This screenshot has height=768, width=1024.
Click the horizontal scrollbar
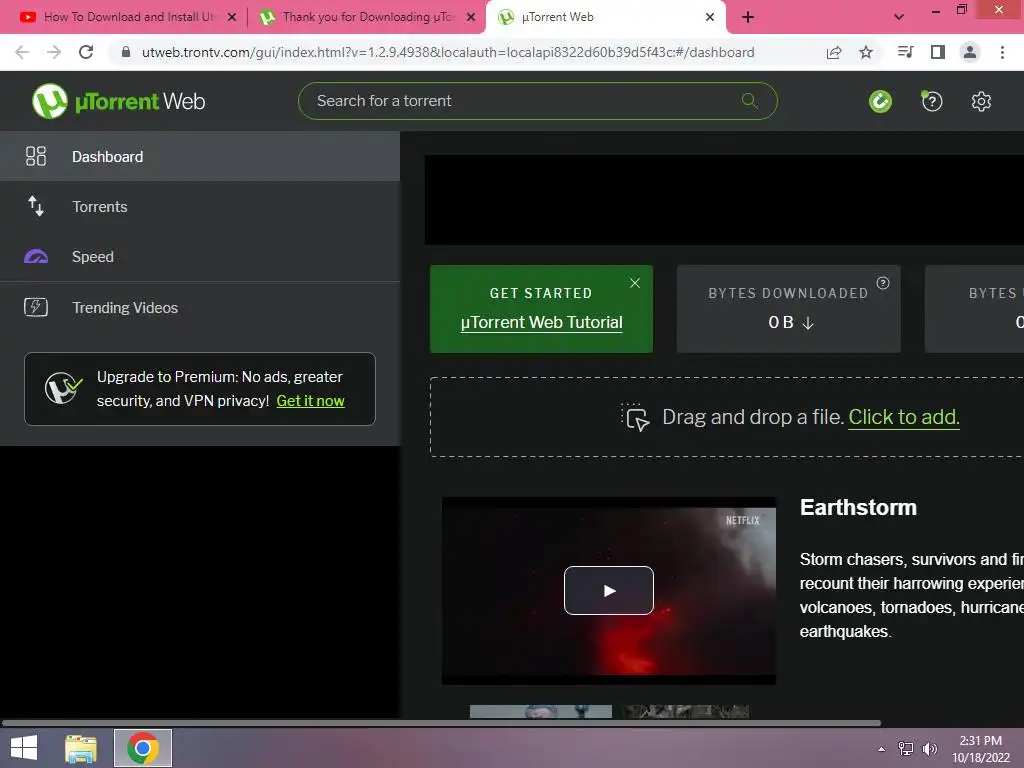[x=441, y=723]
